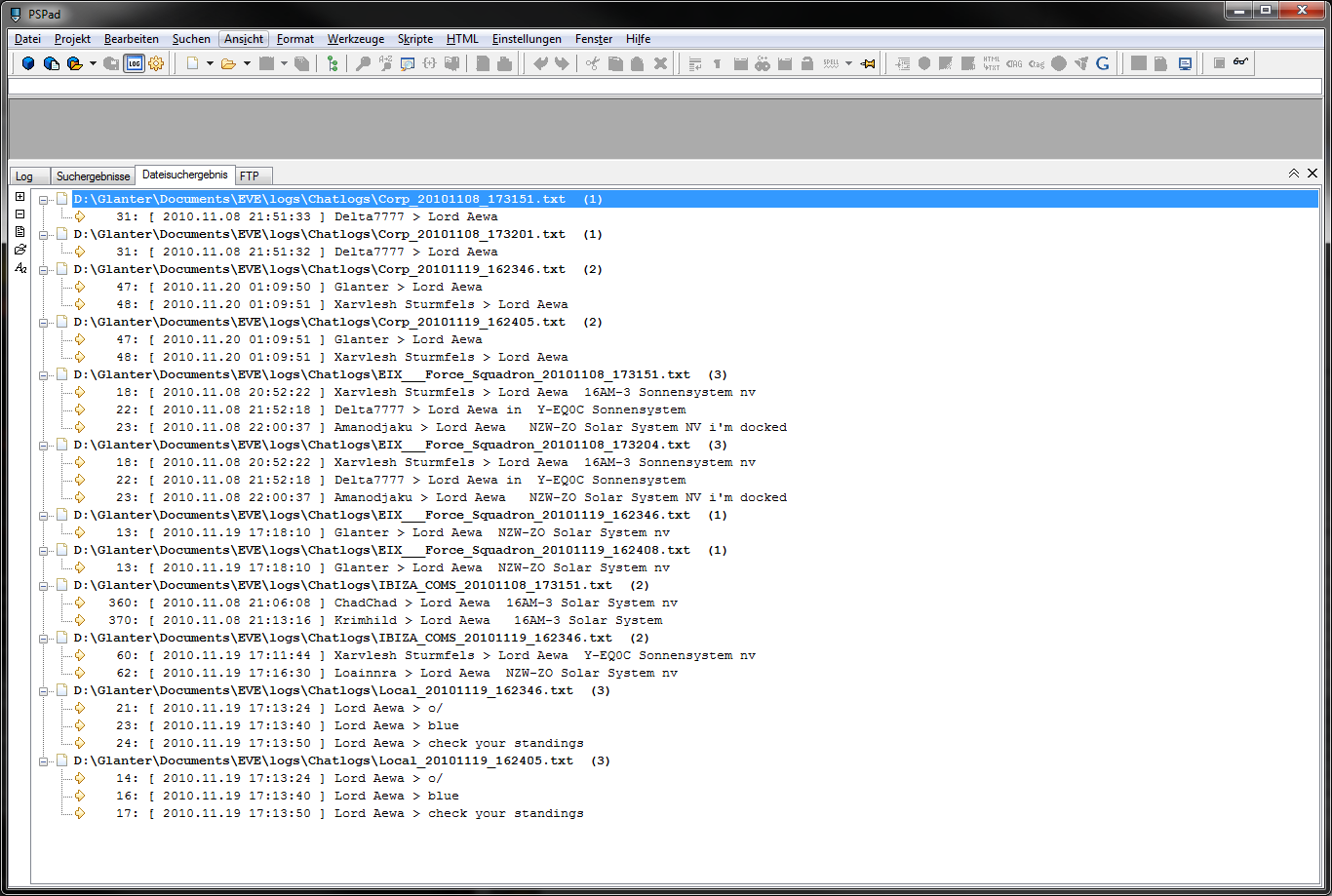
Task: Open dropdown arrow beside the open folder icon
Action: (x=247, y=63)
